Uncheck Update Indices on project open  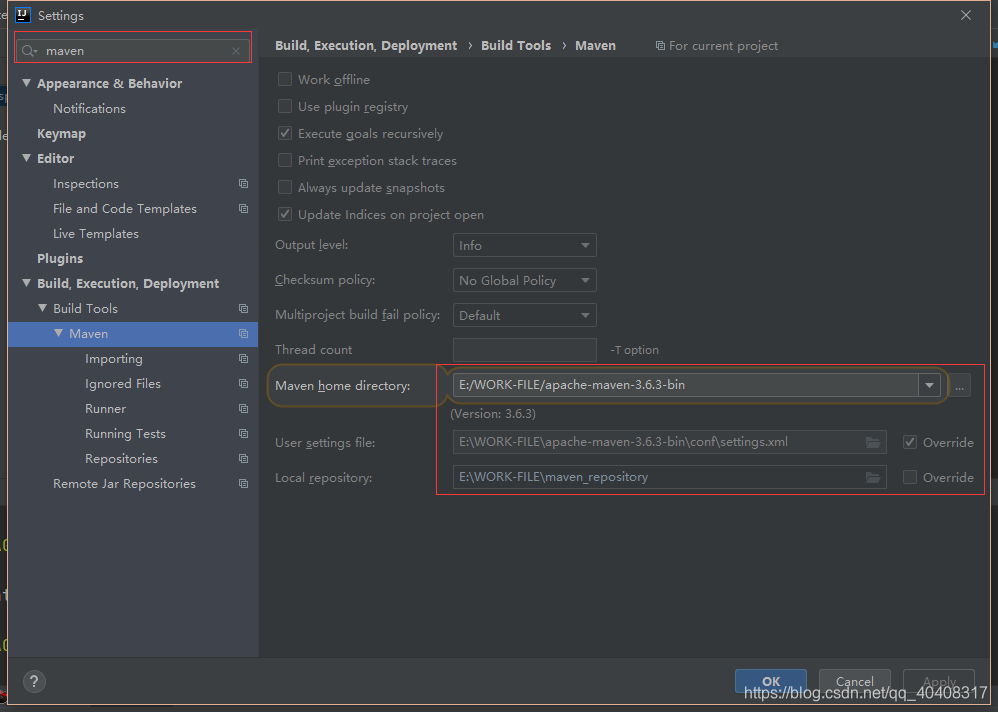[285, 214]
